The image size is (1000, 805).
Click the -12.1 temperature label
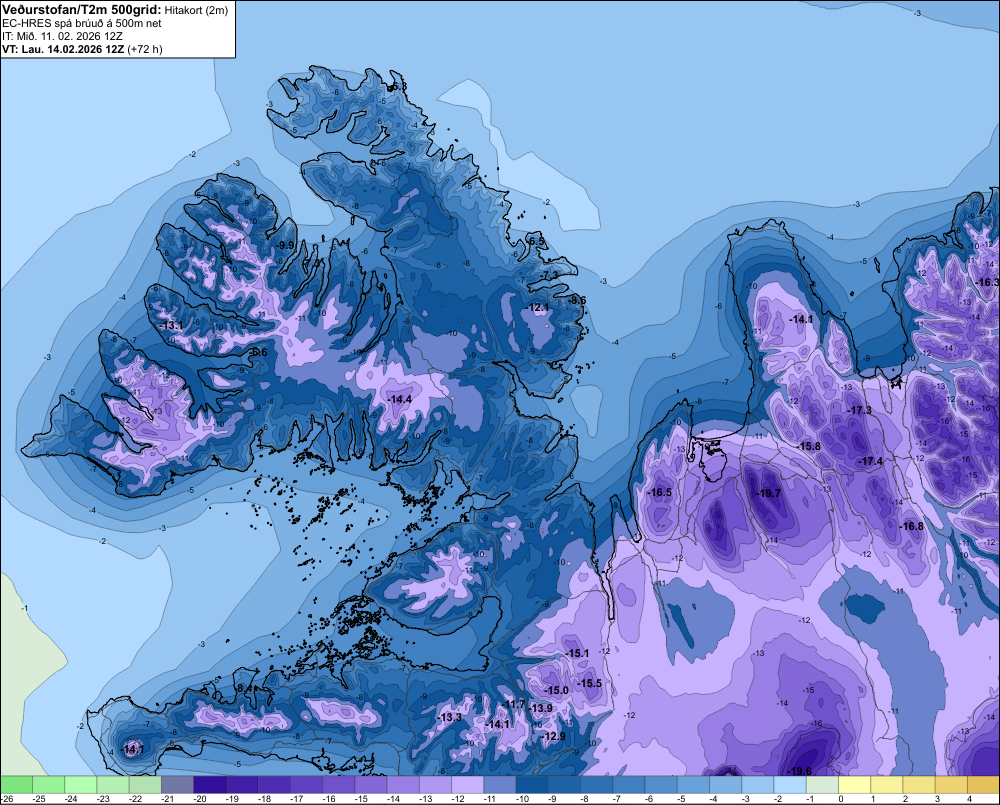(x=538, y=307)
